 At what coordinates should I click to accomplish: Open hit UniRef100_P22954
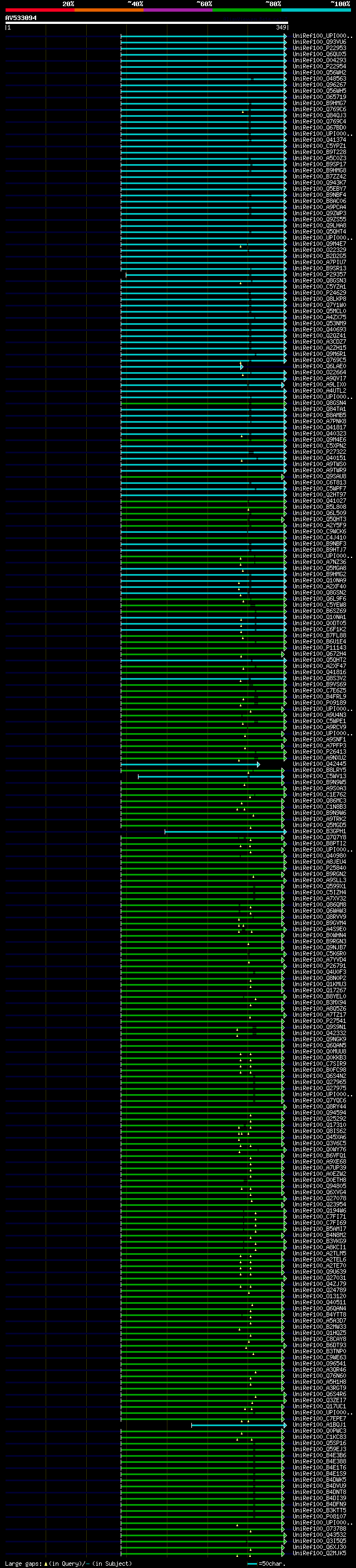click(319, 66)
